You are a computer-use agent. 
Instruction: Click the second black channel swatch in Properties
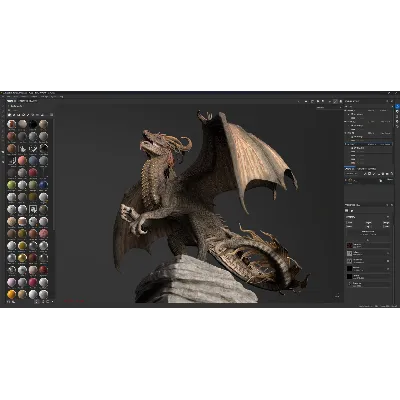point(349,276)
